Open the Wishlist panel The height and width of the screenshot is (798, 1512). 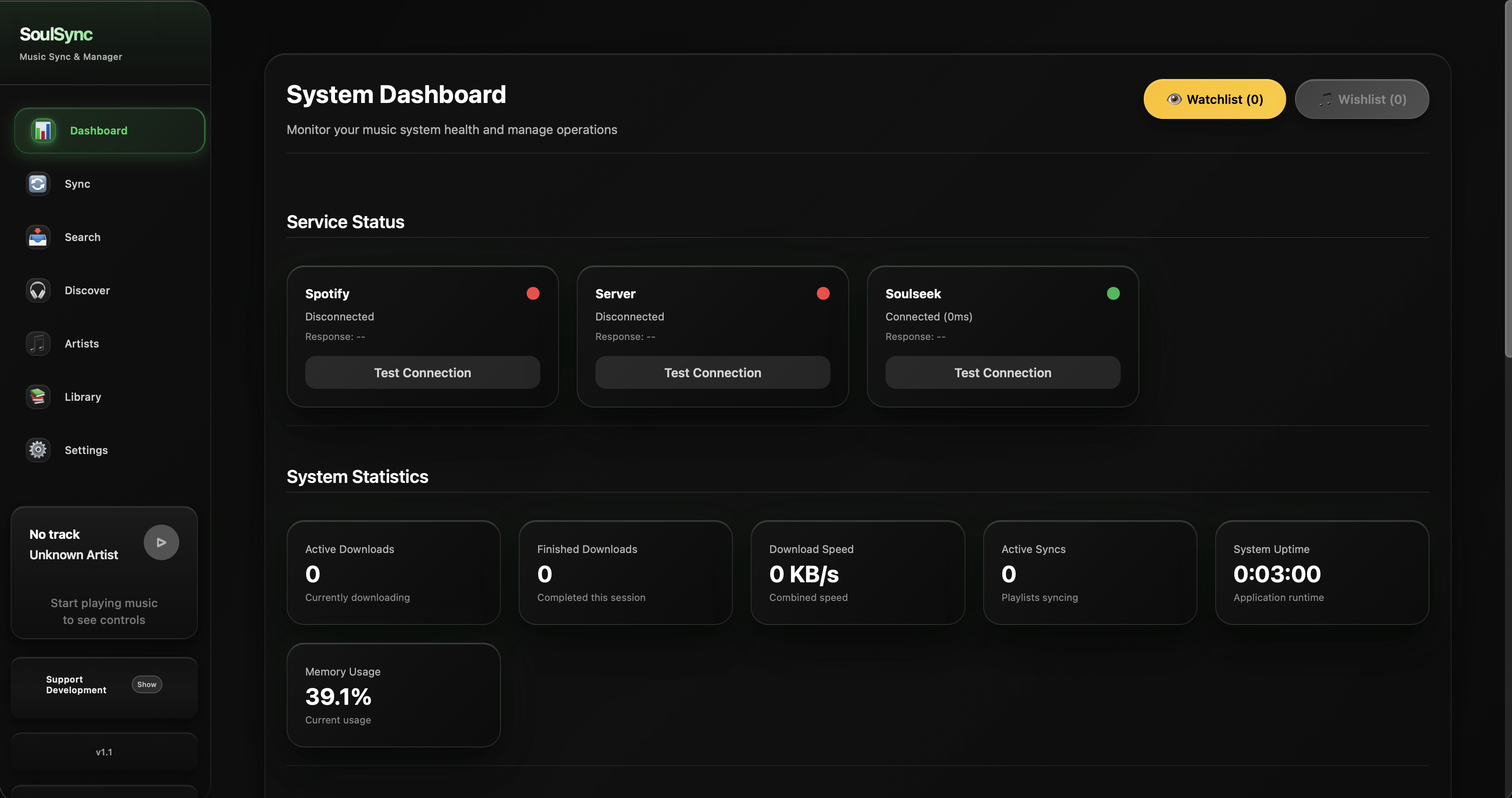(x=1362, y=99)
